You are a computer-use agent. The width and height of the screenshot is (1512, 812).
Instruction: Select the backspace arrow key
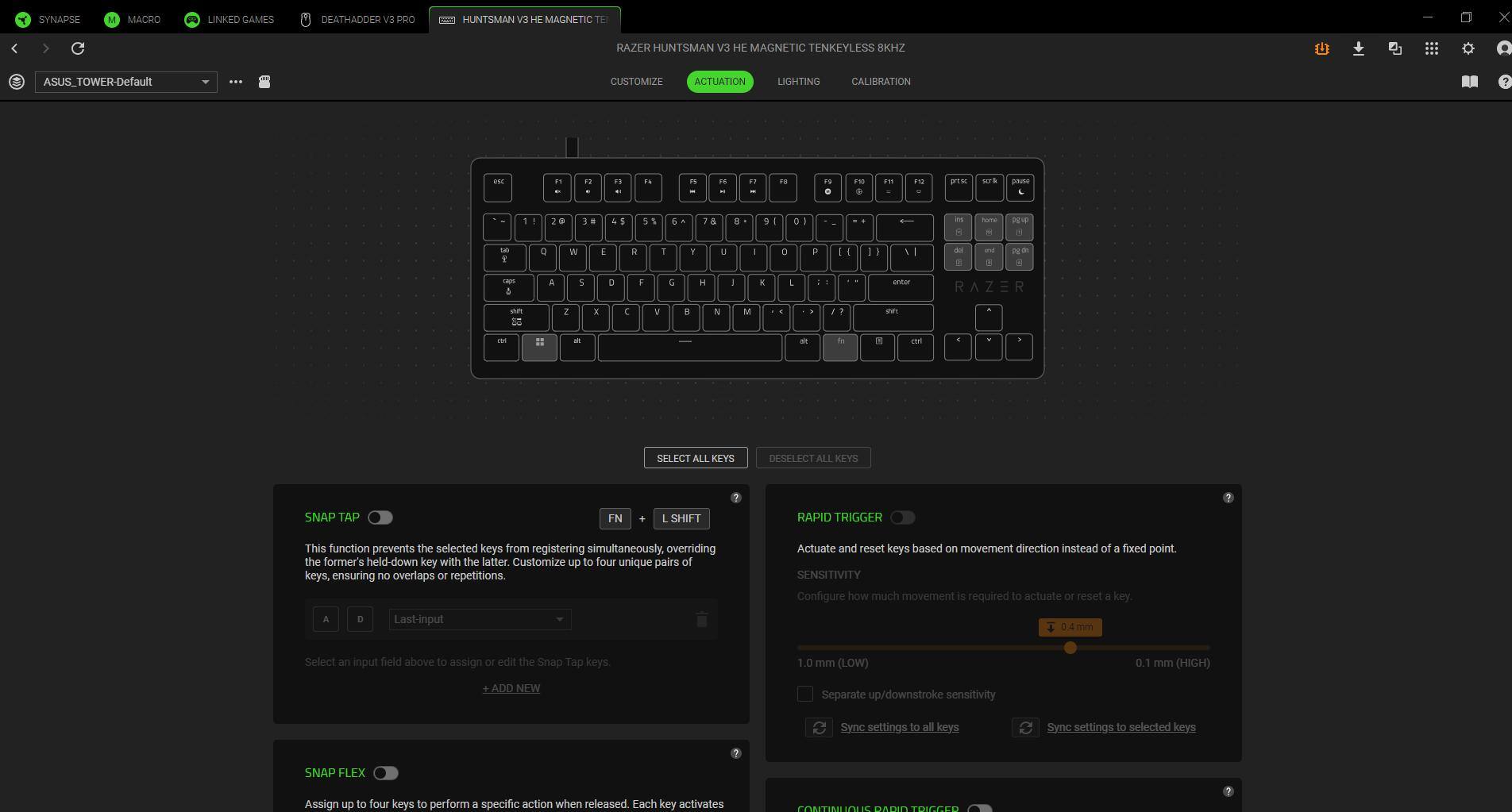point(904,227)
